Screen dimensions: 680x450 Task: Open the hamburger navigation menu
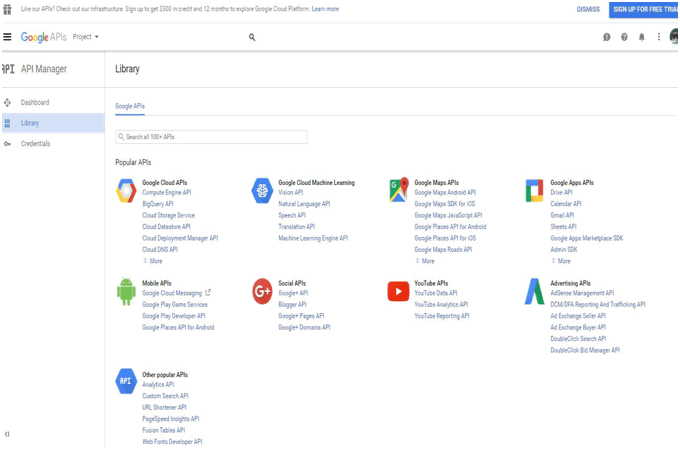(7, 37)
